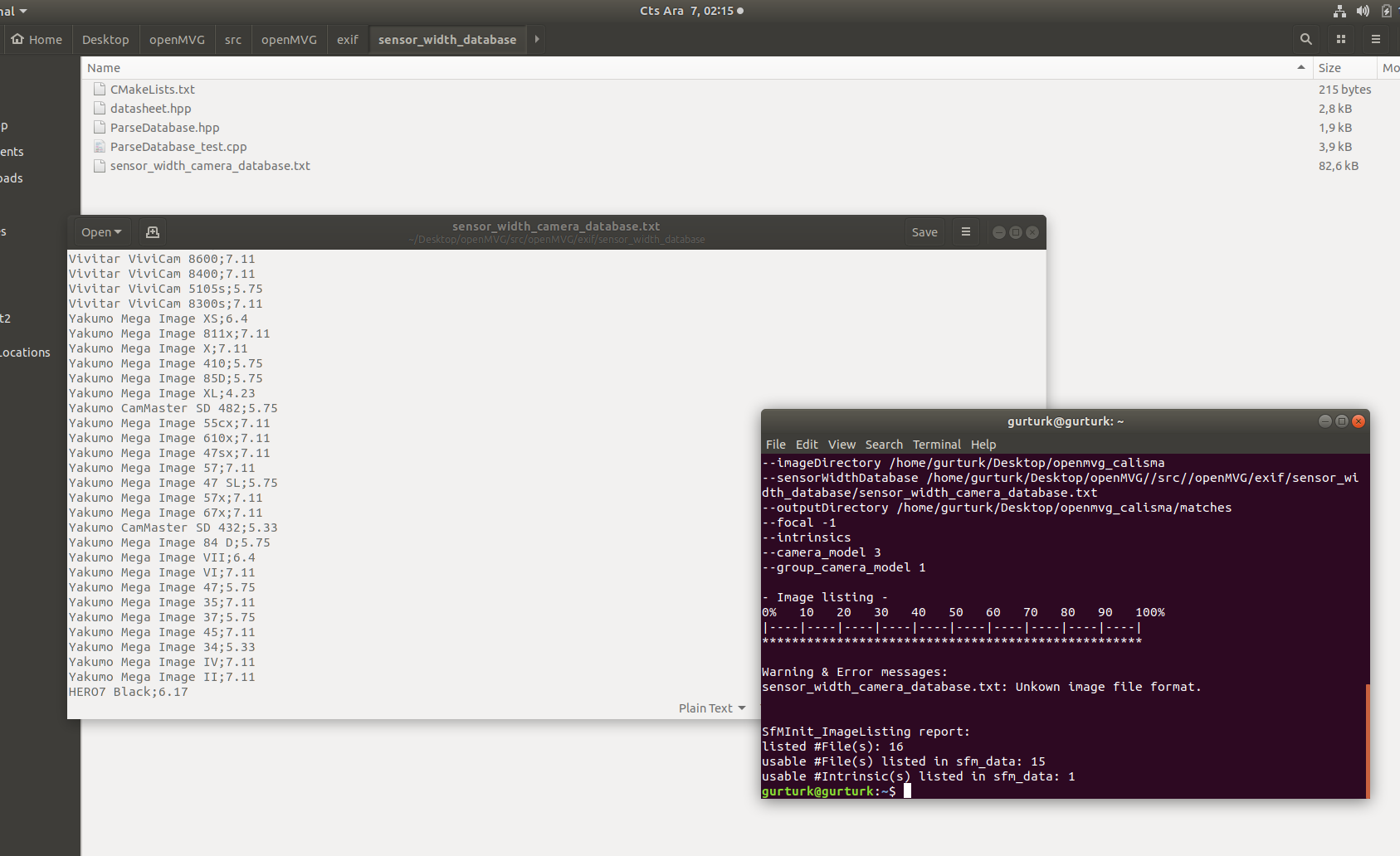The width and height of the screenshot is (1400, 856).
Task: Select the exif breadcrumb in the path bar
Action: [347, 39]
